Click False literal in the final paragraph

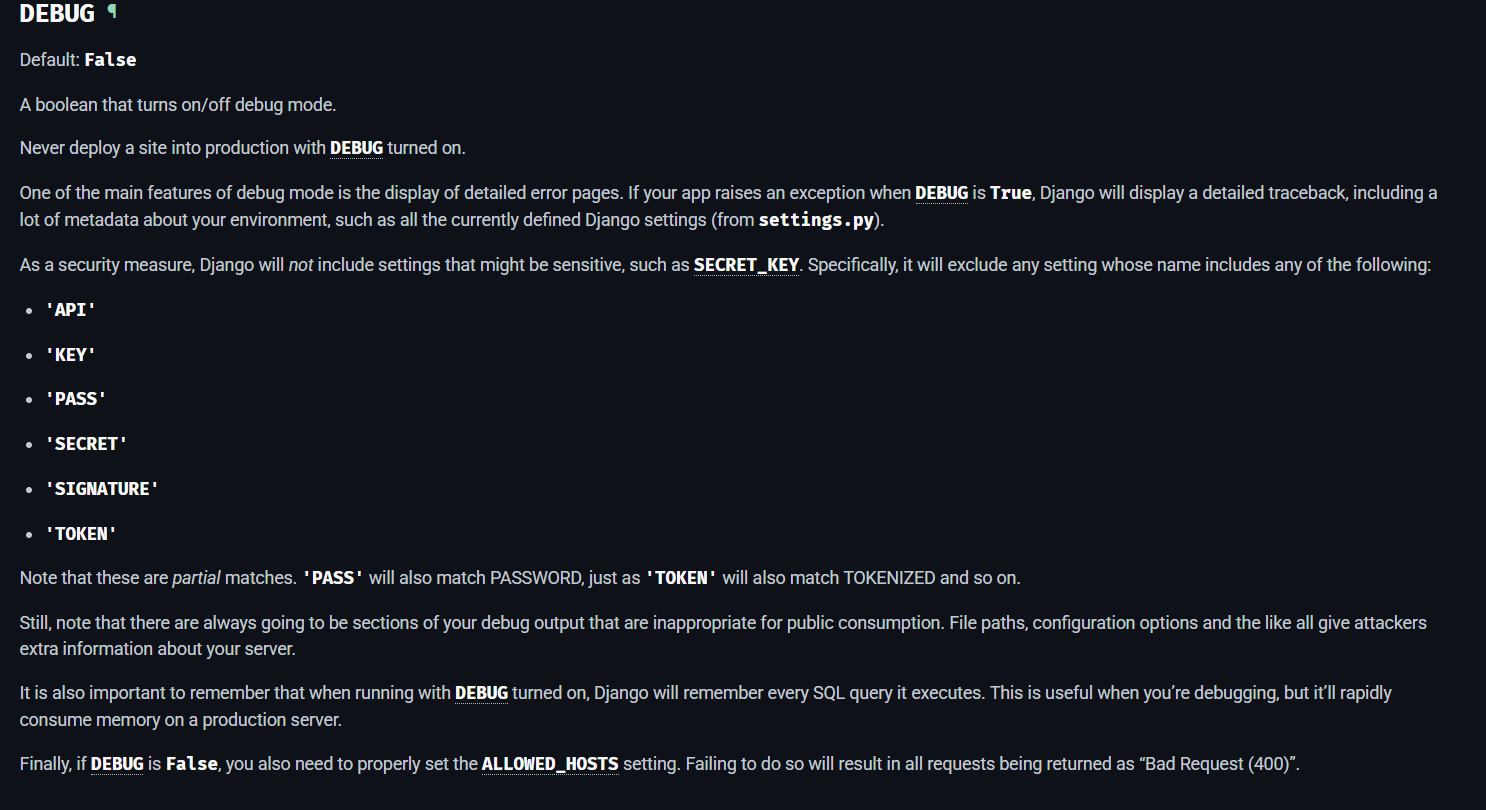click(192, 765)
